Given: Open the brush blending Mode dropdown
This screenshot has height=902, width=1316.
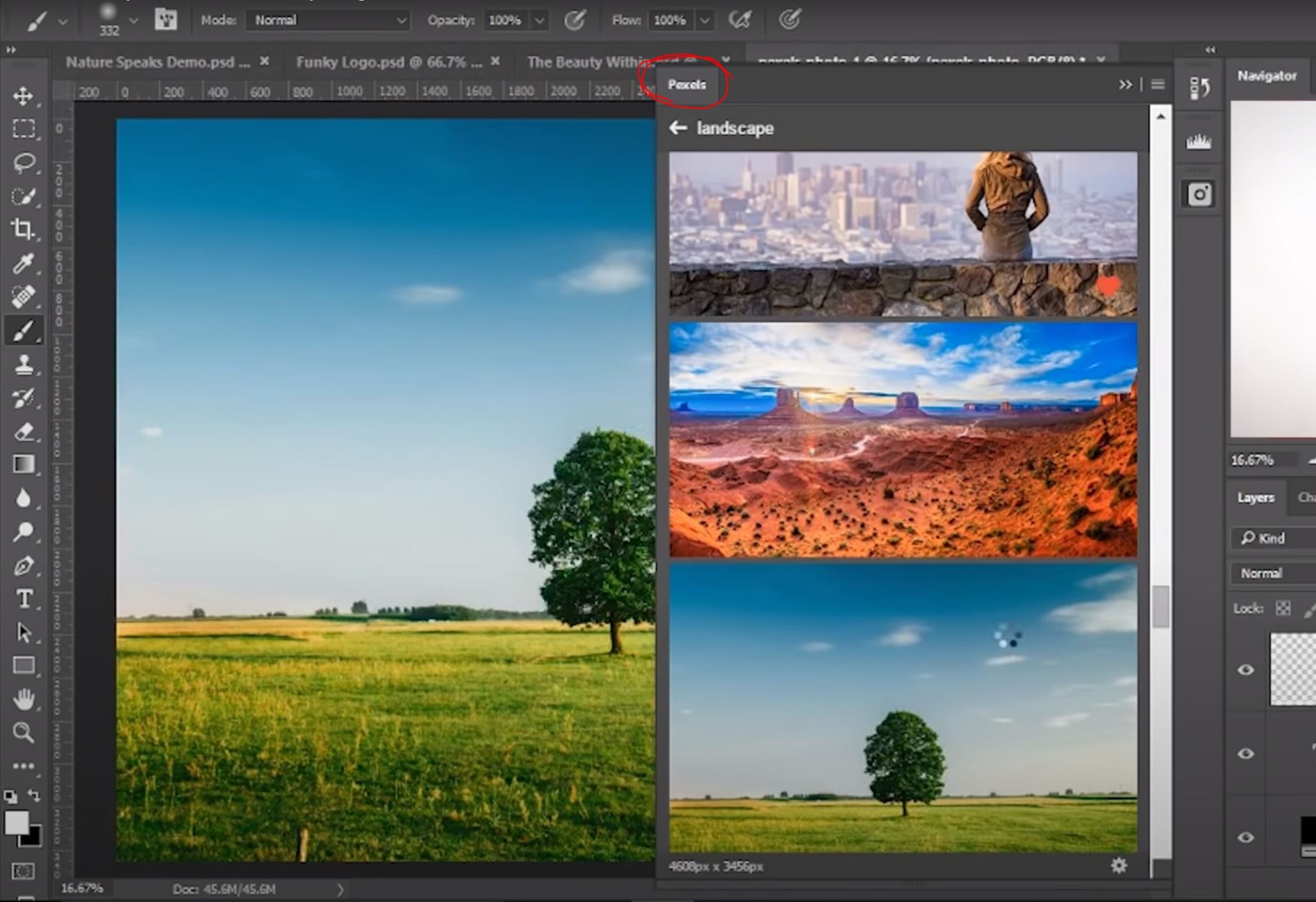Looking at the screenshot, I should pyautogui.click(x=328, y=20).
